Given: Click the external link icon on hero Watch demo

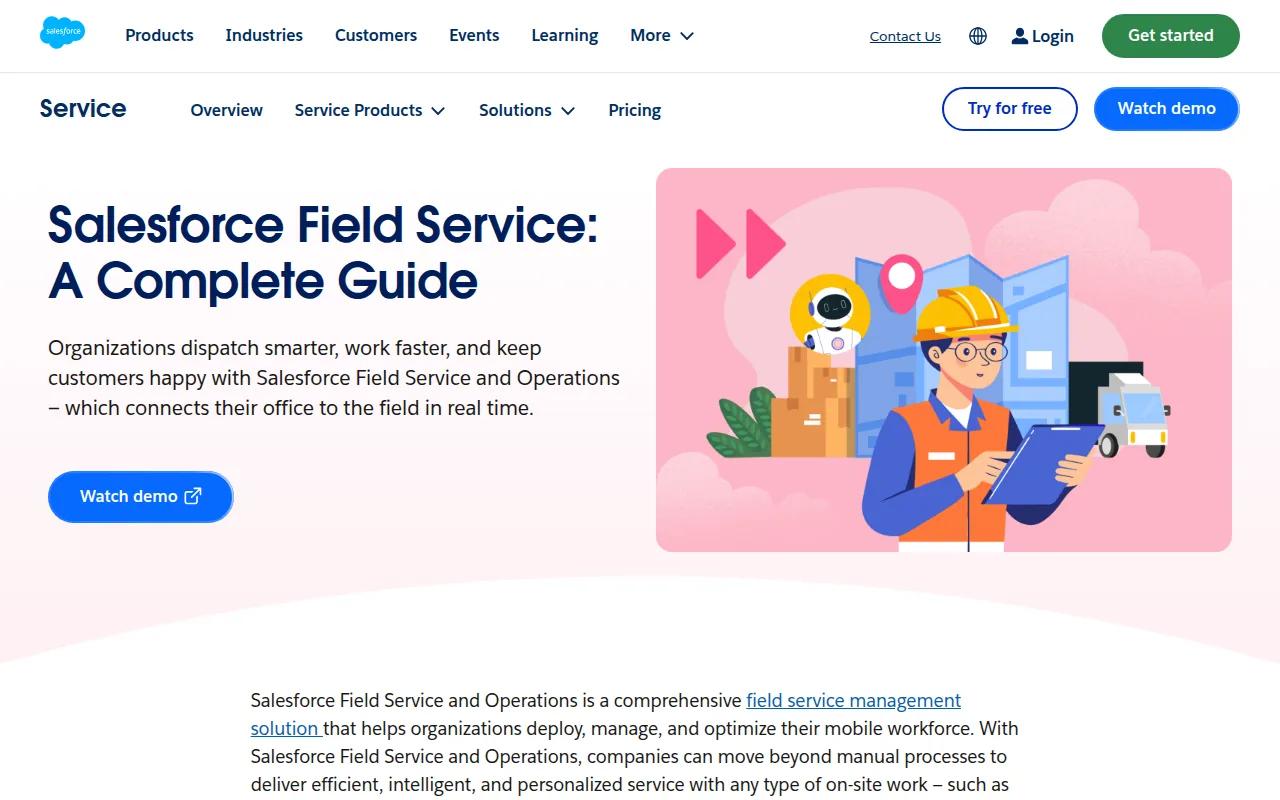Looking at the screenshot, I should (x=193, y=496).
